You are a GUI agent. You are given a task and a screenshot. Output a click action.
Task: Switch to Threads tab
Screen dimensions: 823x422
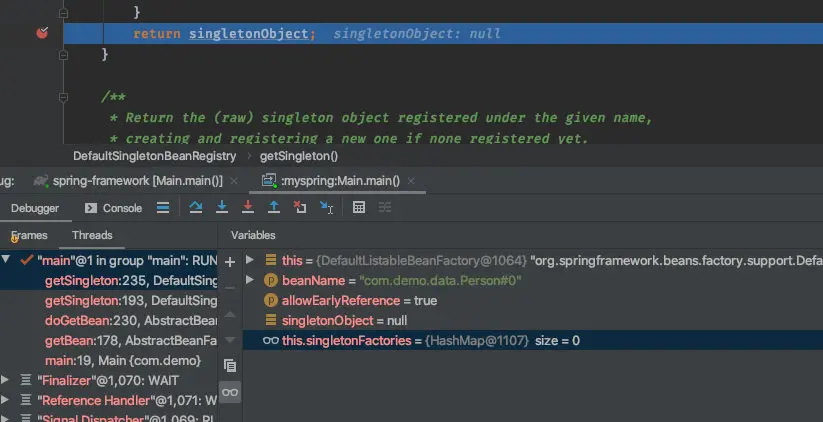tap(92, 235)
